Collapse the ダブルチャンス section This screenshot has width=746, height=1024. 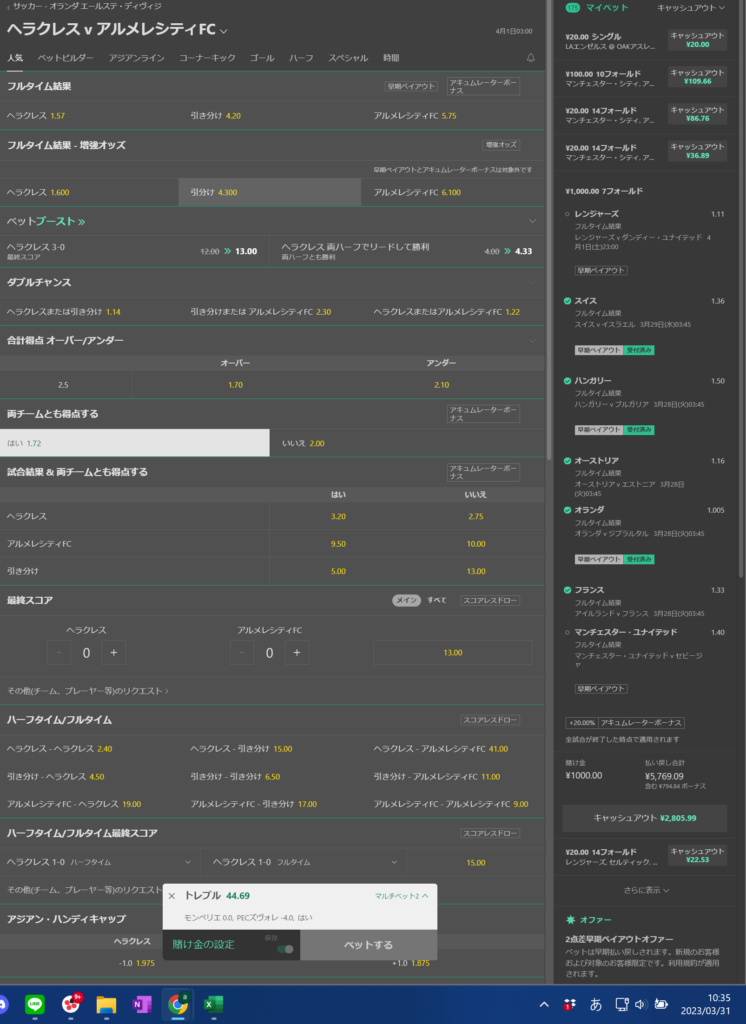pos(532,282)
